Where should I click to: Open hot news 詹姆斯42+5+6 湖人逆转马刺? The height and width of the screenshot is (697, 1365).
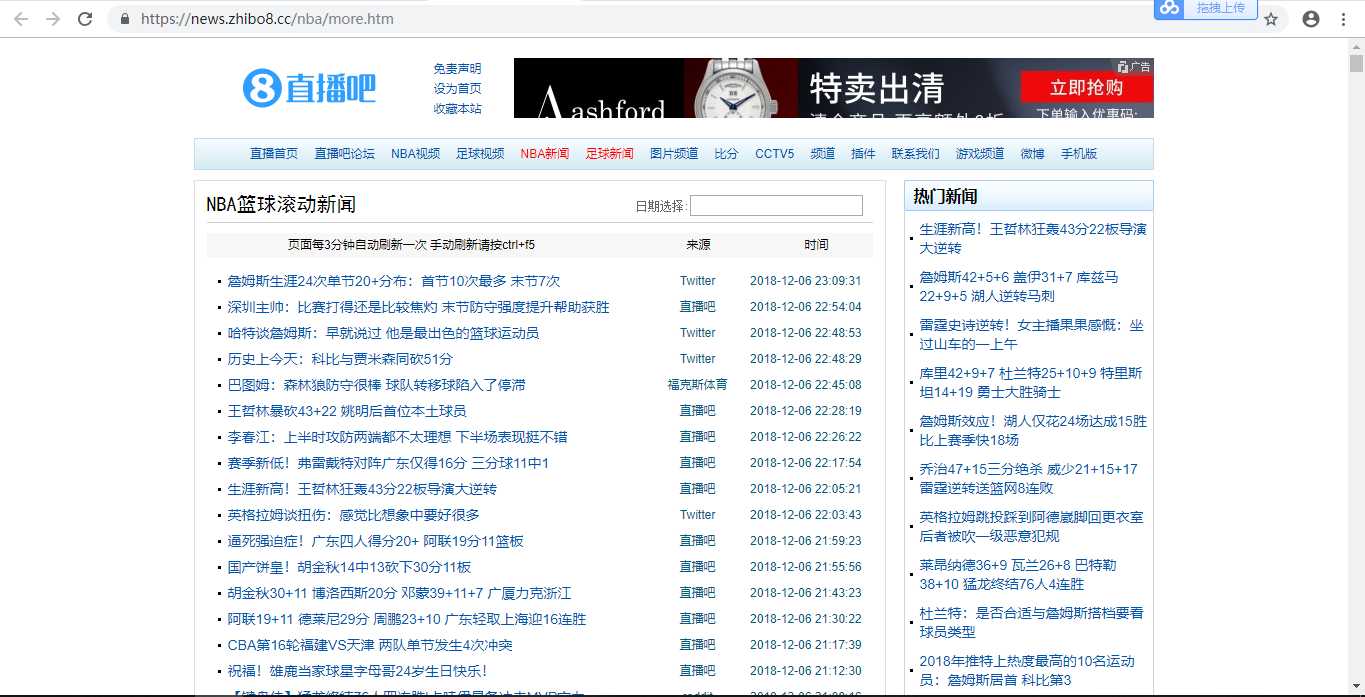(x=1019, y=286)
